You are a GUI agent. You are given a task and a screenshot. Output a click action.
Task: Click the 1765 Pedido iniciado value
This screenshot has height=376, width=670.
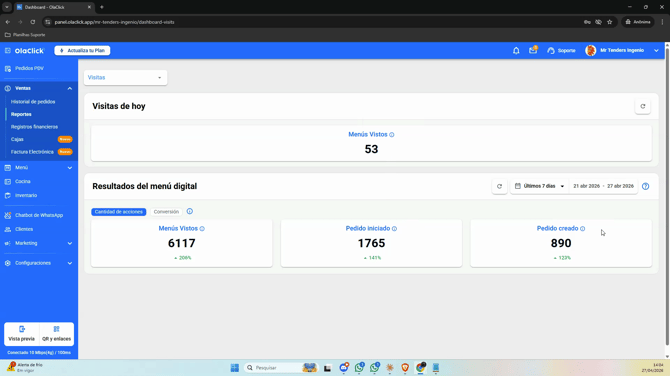371,243
